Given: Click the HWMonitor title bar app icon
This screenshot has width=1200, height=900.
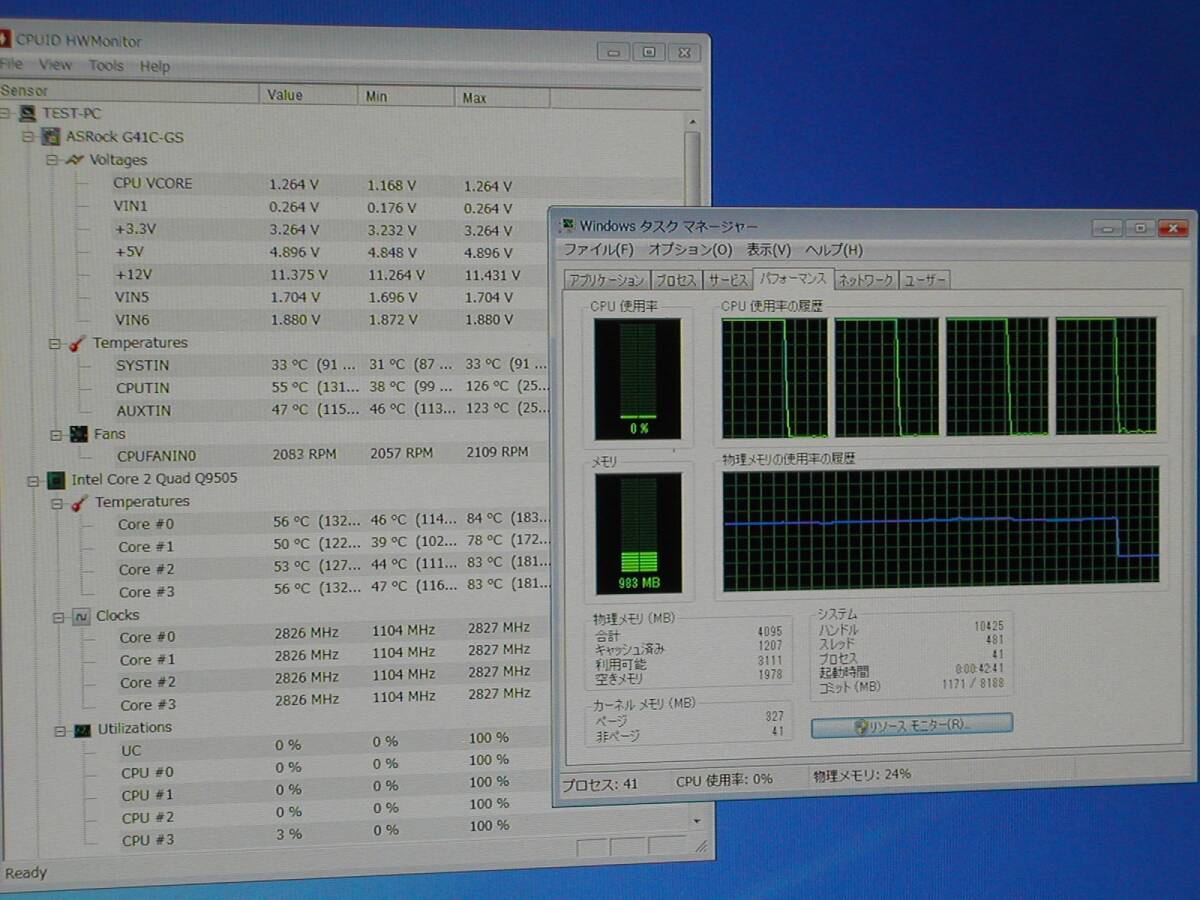Looking at the screenshot, I should [x=4, y=41].
